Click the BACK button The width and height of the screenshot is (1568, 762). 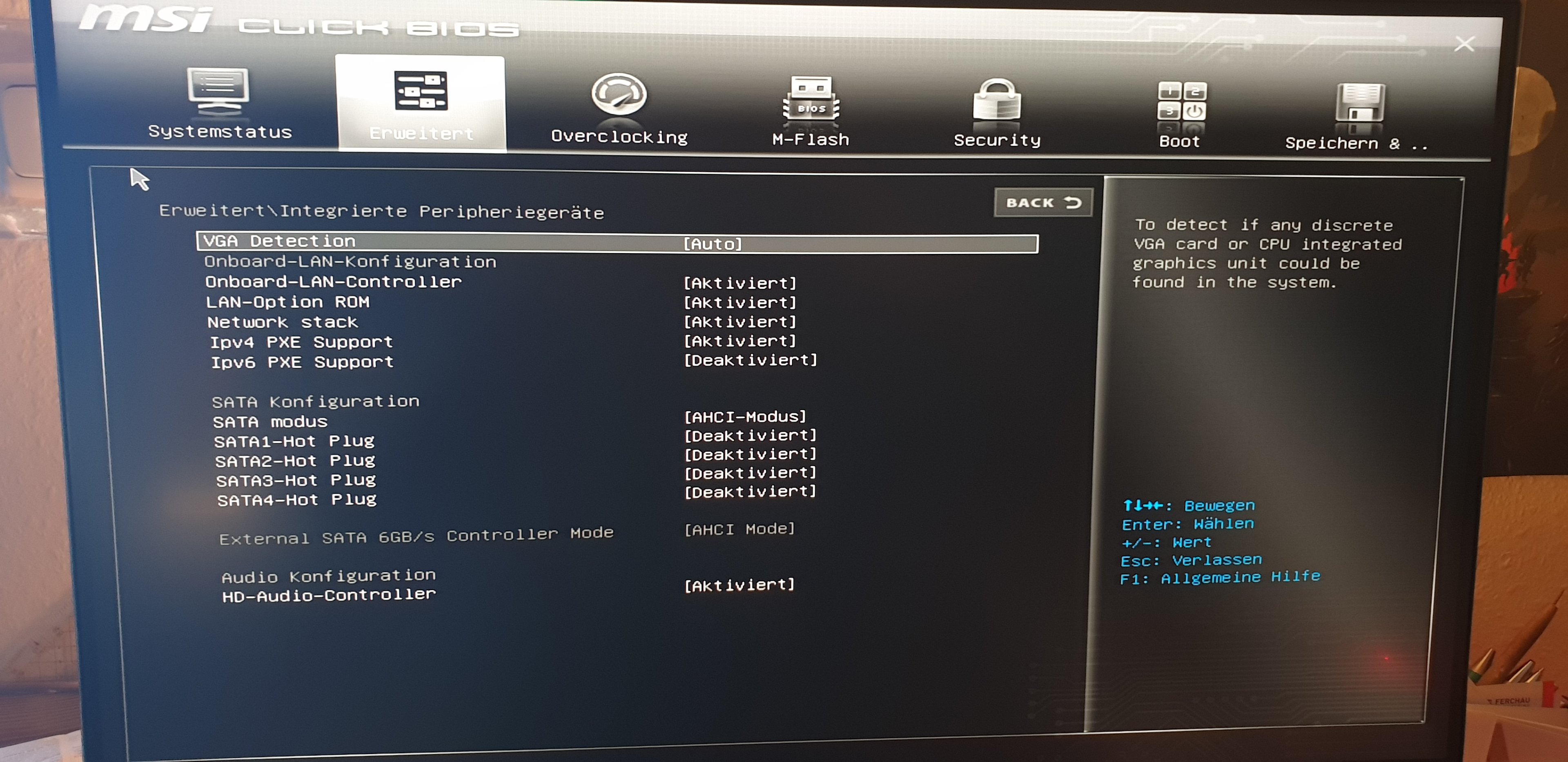[x=1043, y=203]
